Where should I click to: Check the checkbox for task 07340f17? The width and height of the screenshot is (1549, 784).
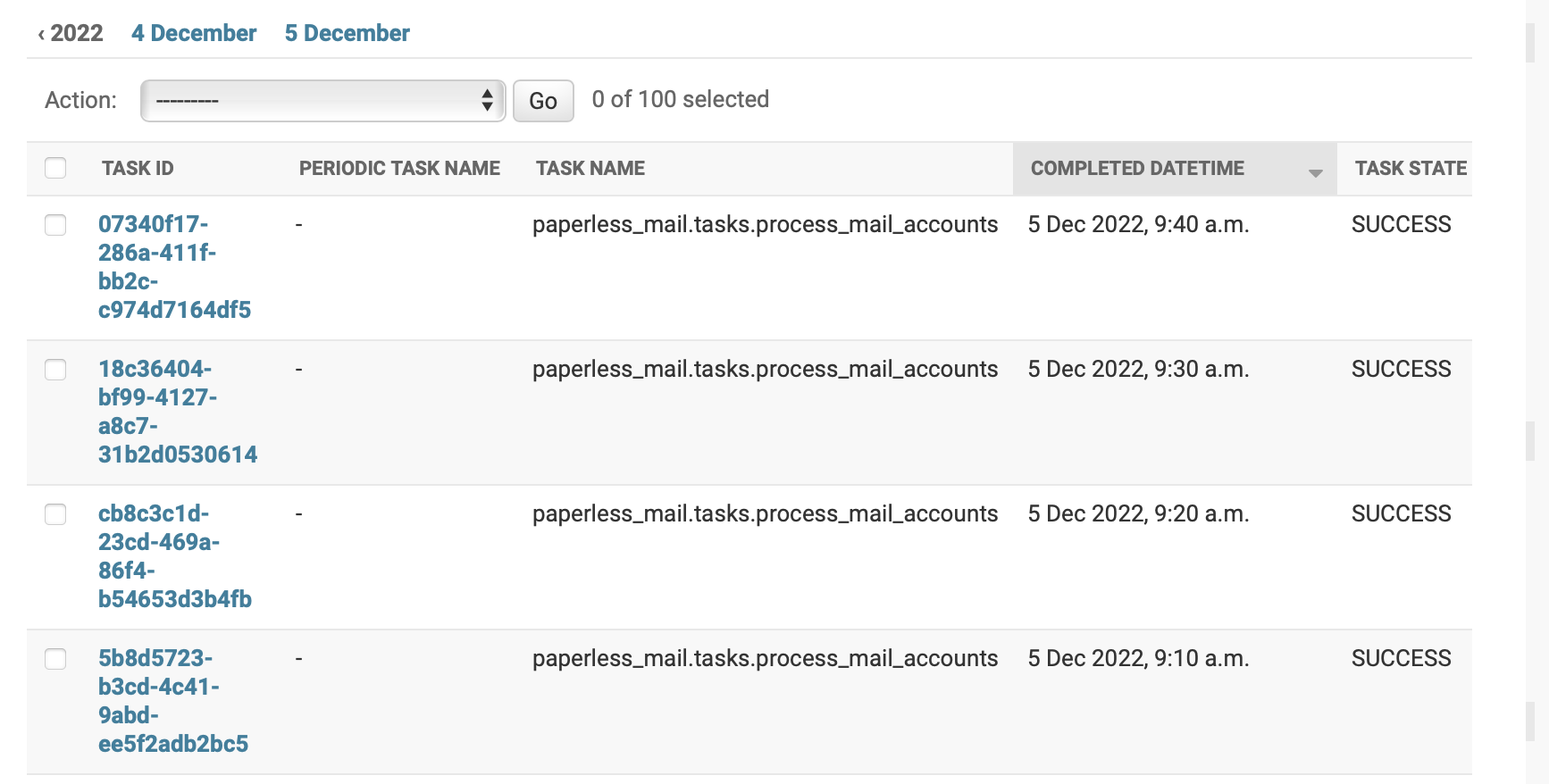55,225
